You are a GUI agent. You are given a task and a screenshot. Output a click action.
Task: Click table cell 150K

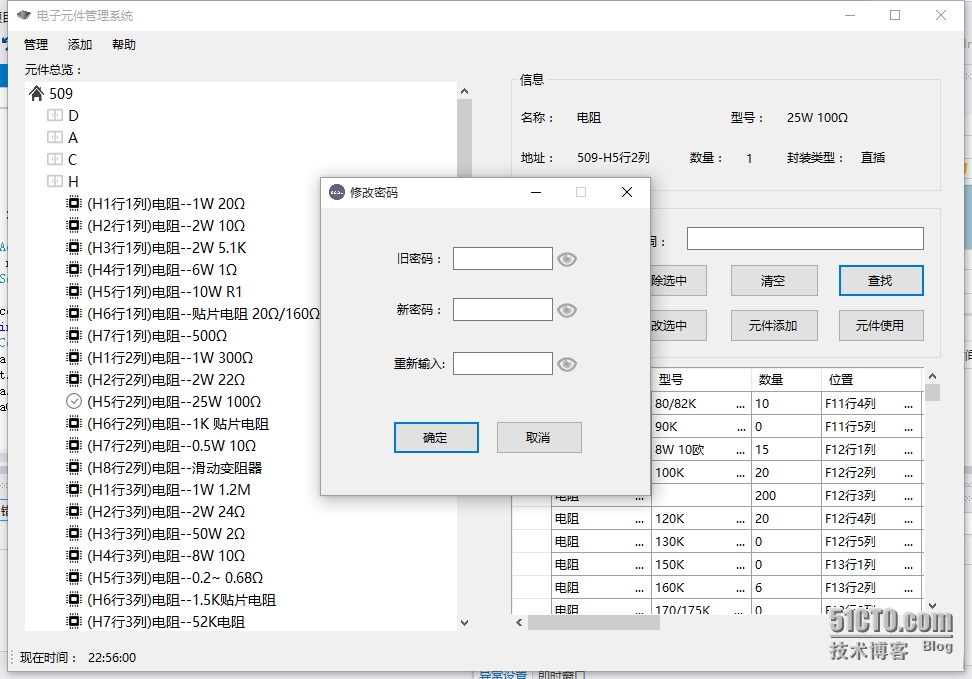pos(701,564)
